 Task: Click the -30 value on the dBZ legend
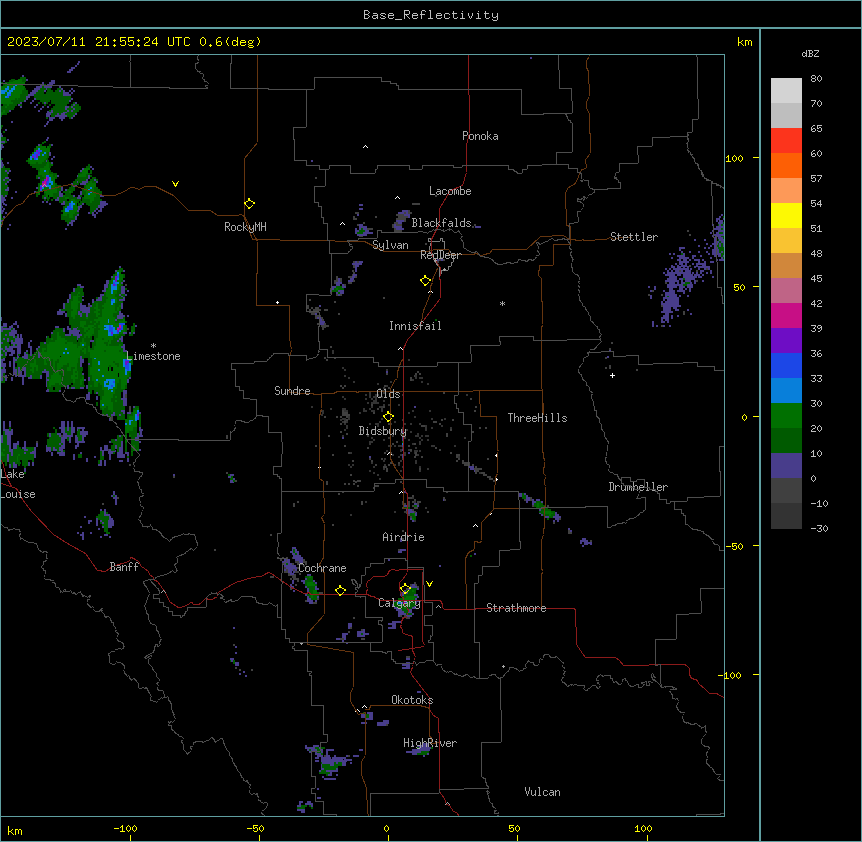coord(819,528)
